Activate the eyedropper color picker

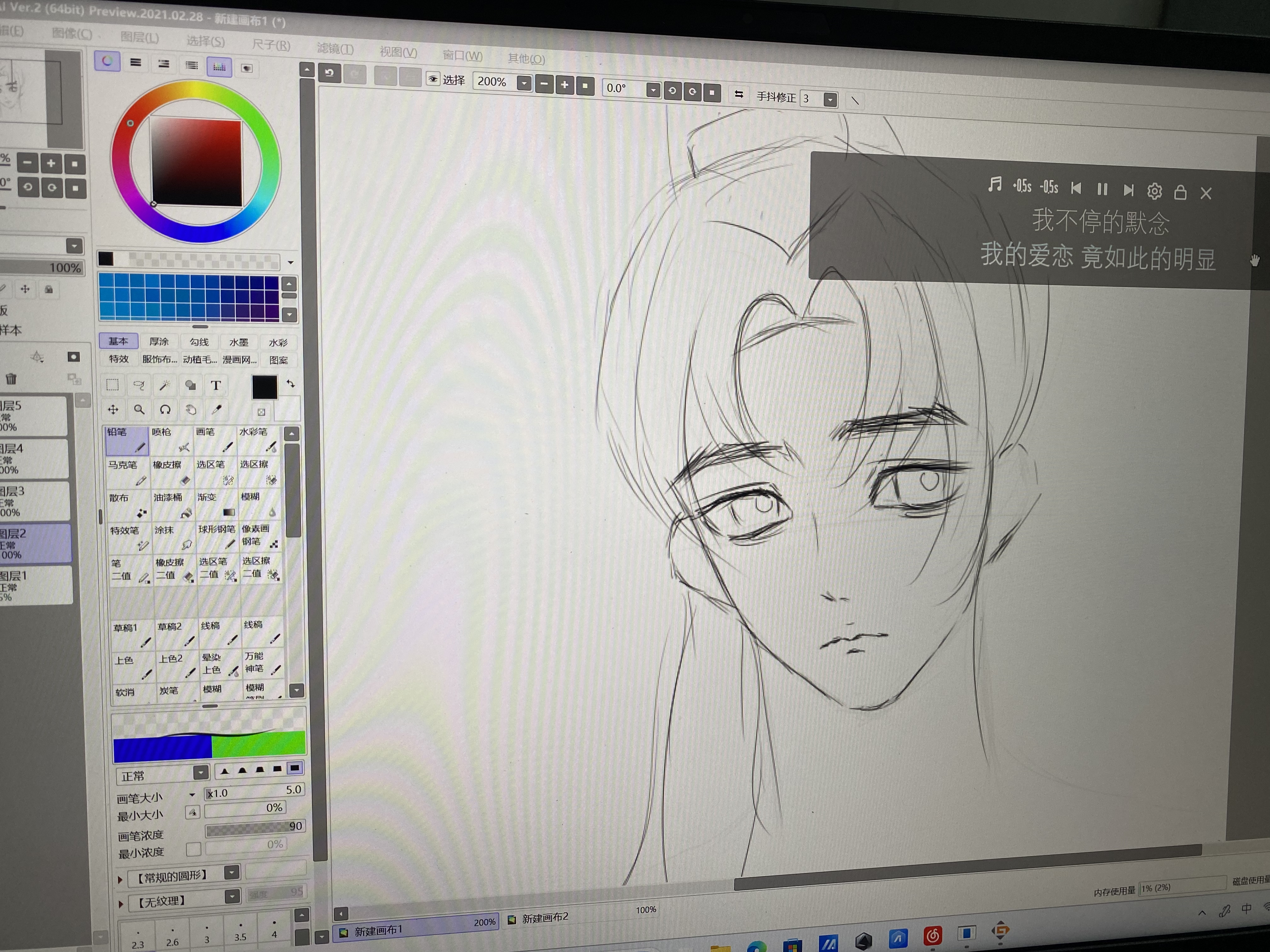[216, 410]
